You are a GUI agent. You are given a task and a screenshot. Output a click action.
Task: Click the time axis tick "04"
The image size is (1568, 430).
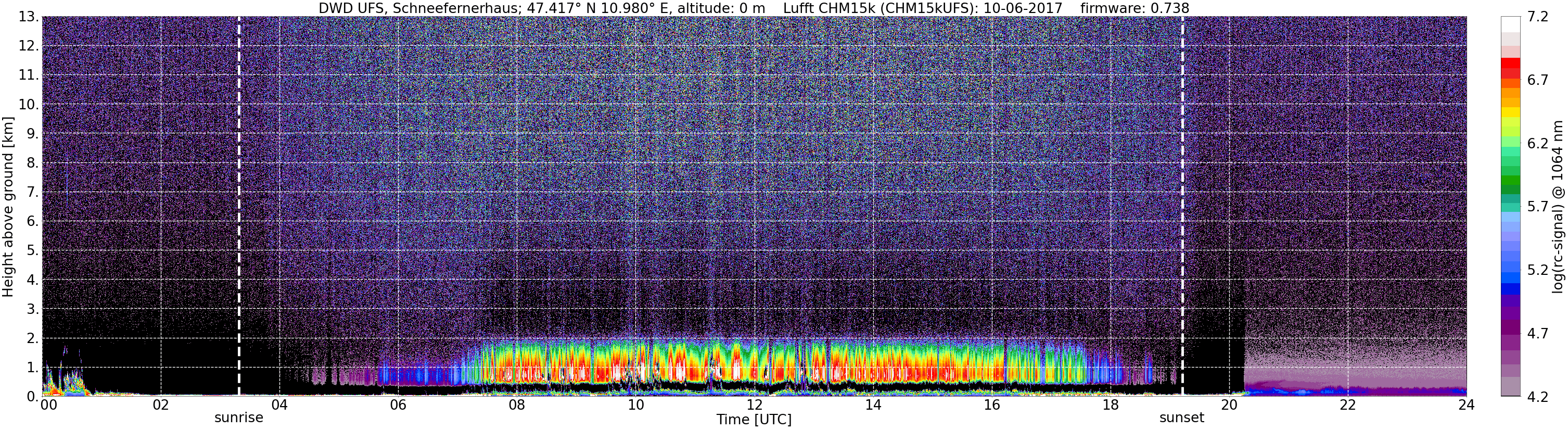tap(279, 406)
